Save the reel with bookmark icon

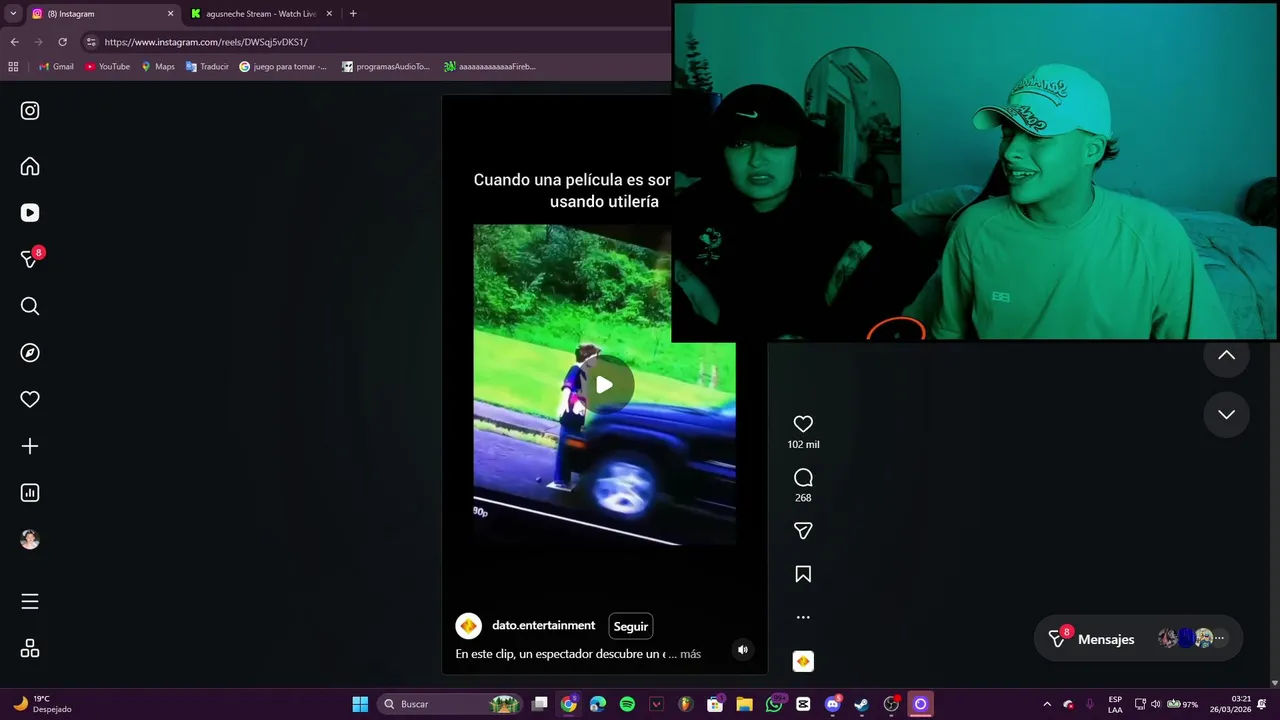(x=803, y=574)
